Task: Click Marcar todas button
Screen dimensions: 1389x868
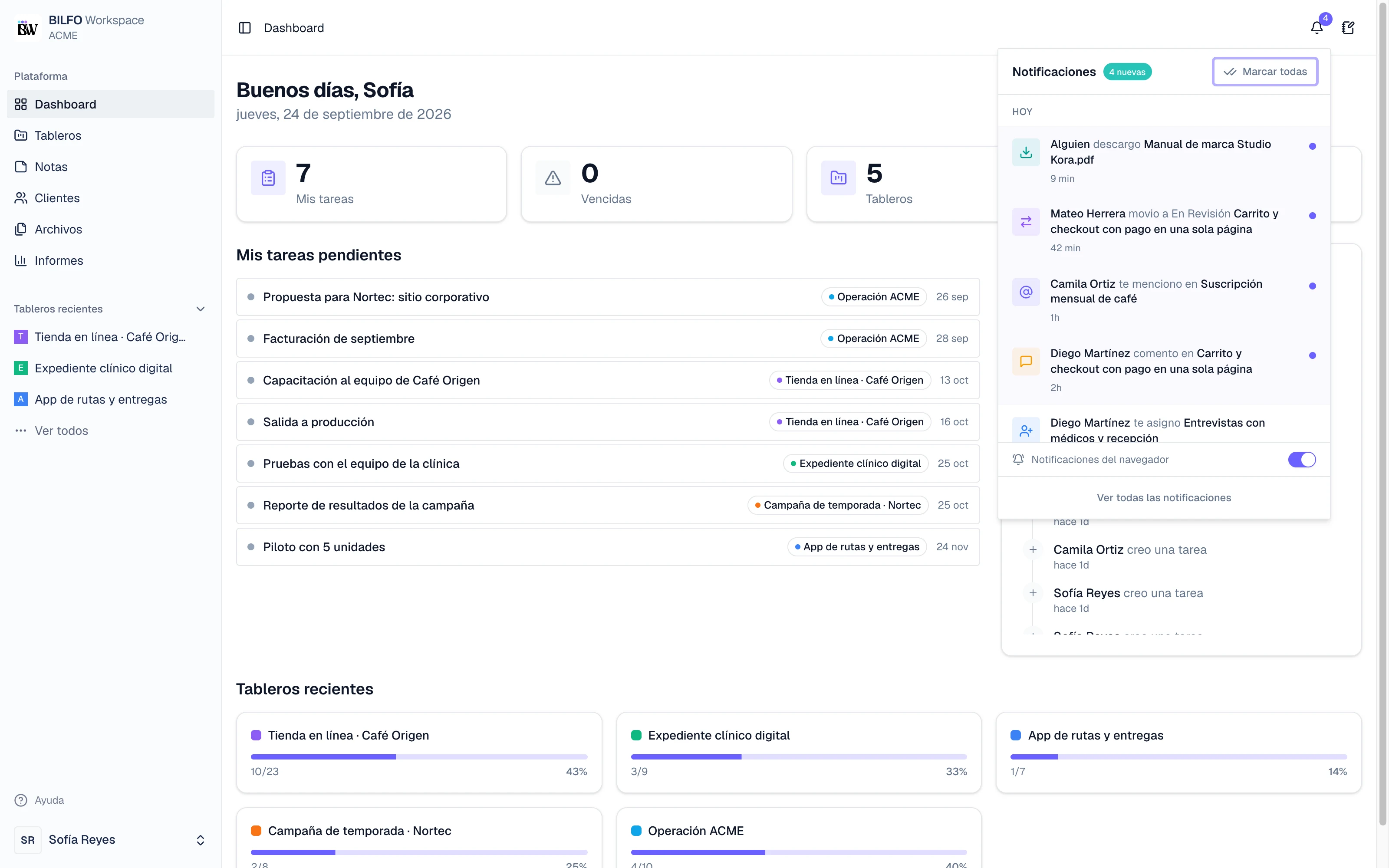Action: tap(1264, 72)
